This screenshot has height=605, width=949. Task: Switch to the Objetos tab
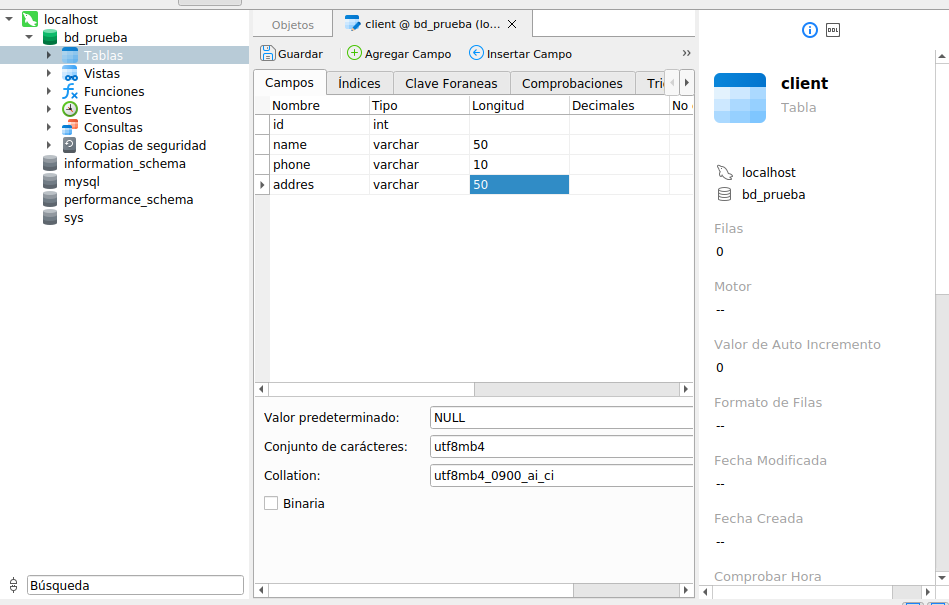coord(292,25)
